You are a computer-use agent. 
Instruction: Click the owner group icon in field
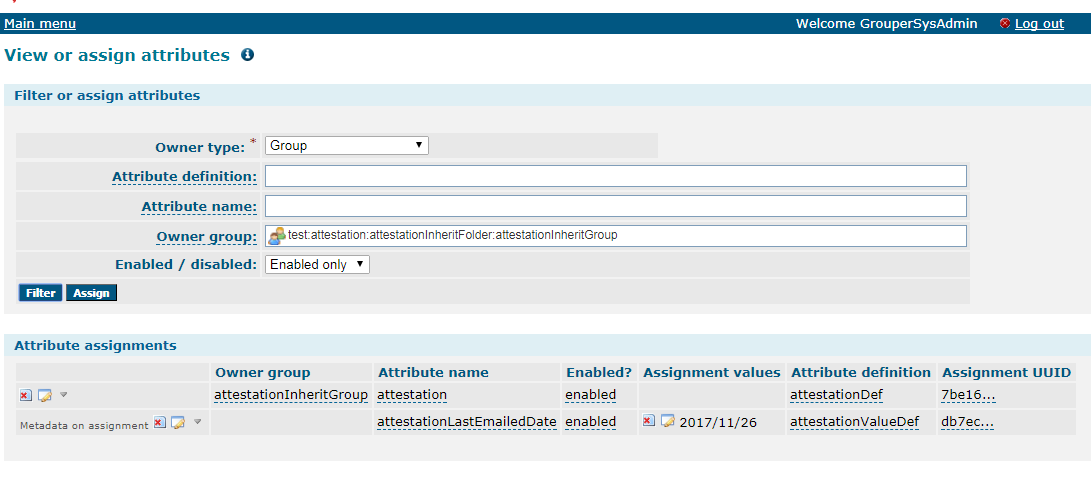point(277,236)
